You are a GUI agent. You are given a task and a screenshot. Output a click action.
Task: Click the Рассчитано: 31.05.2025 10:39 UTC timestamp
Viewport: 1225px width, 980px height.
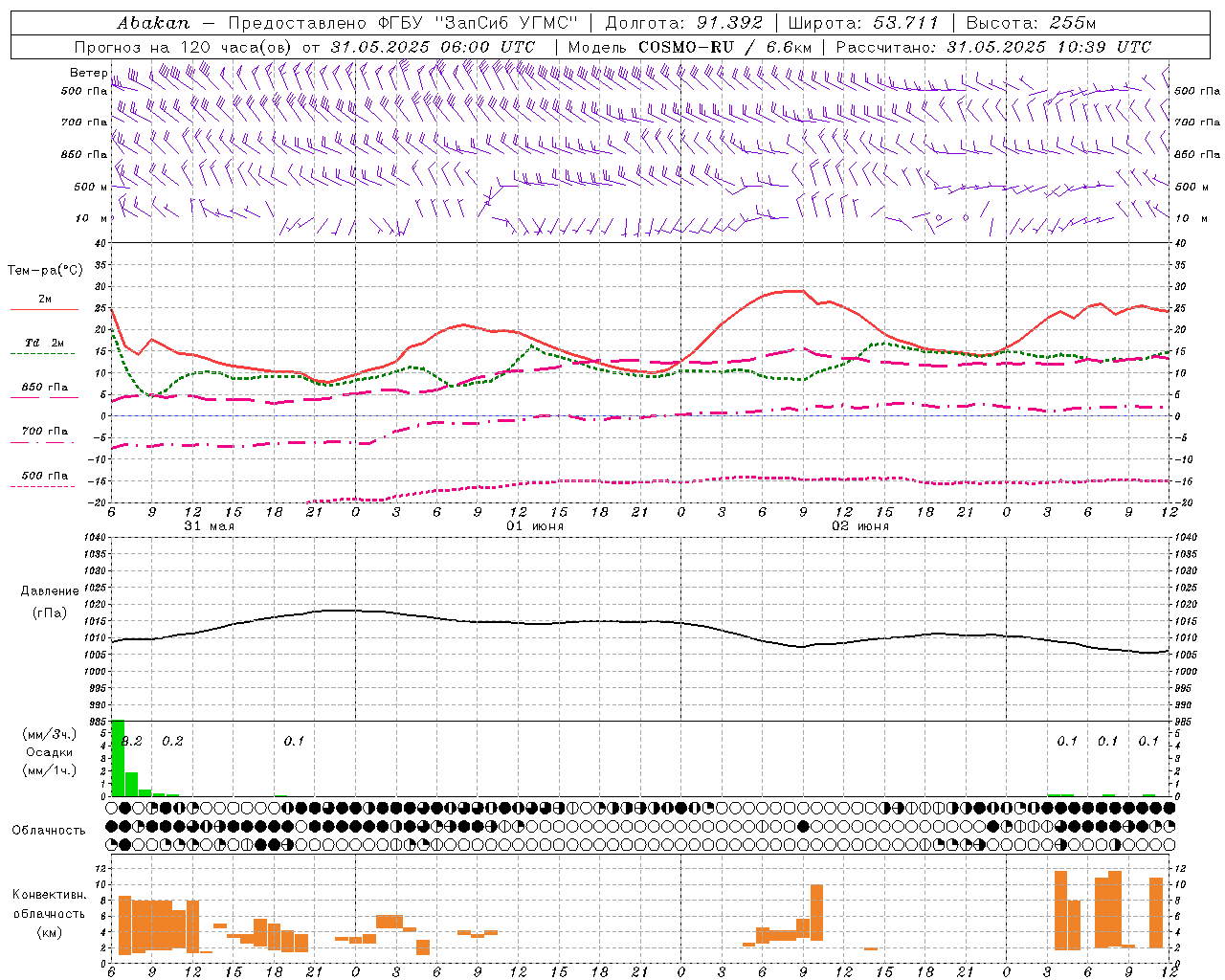993,47
